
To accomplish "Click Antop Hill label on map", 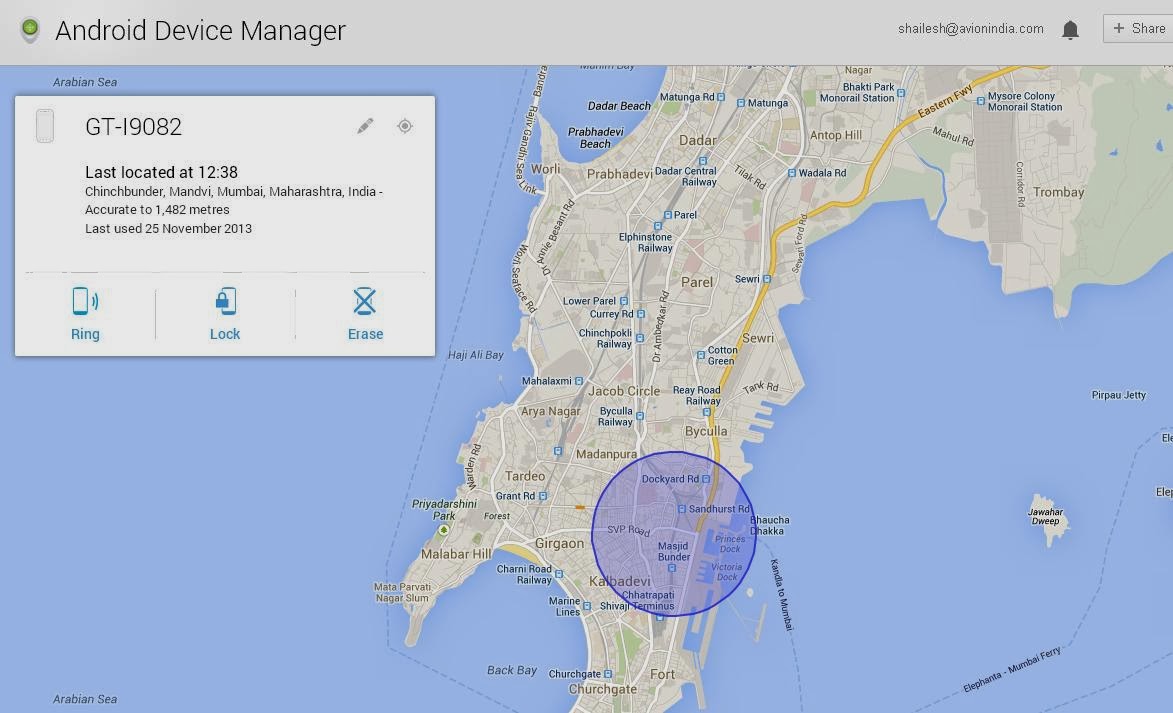I will coord(836,135).
